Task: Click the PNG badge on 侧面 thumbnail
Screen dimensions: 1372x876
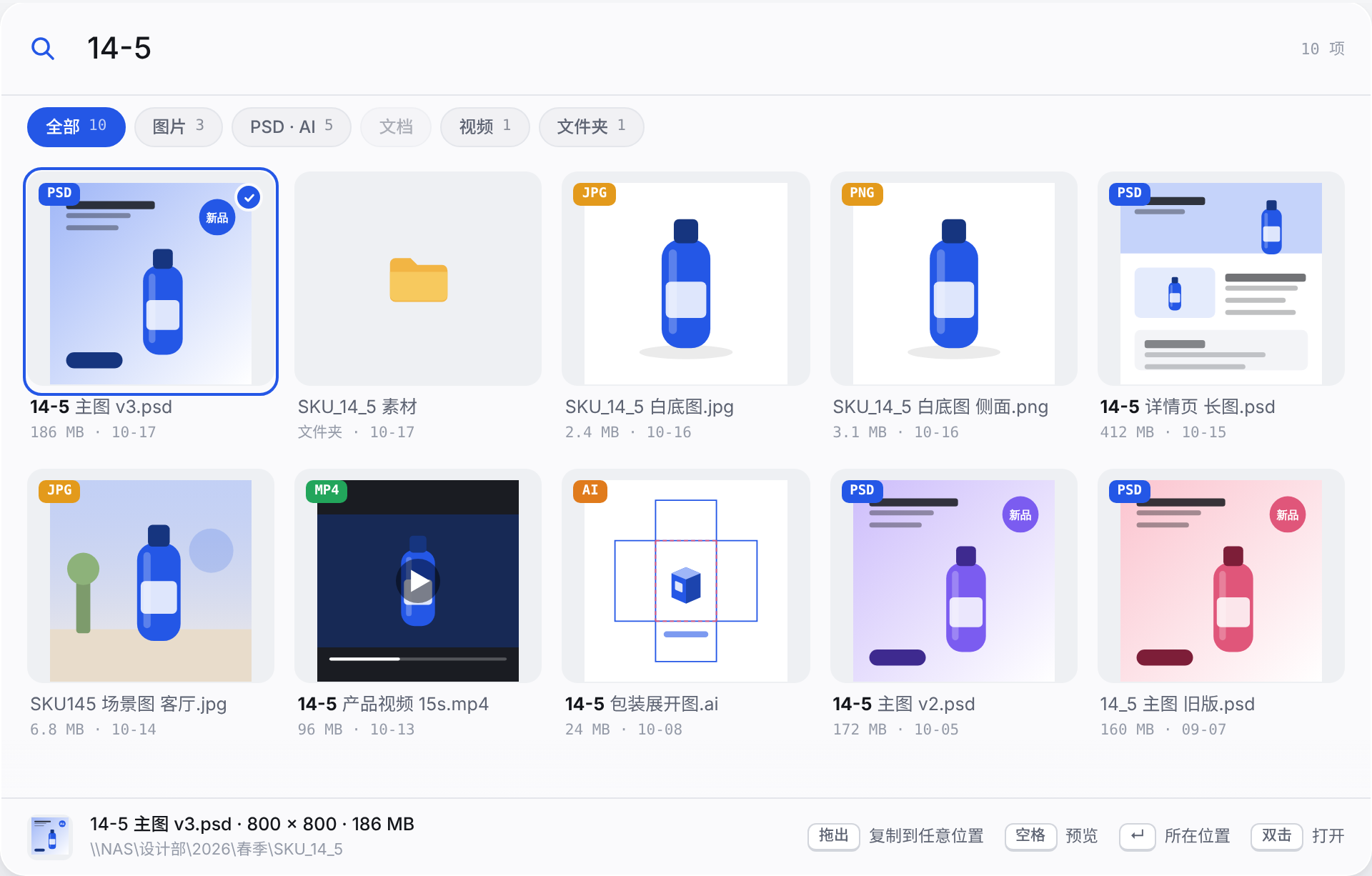Action: (862, 193)
